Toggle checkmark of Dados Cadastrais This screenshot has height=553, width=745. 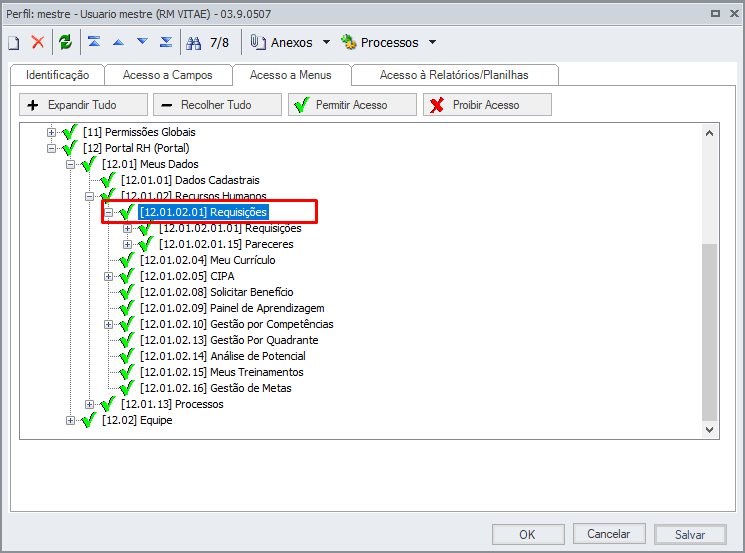108,180
